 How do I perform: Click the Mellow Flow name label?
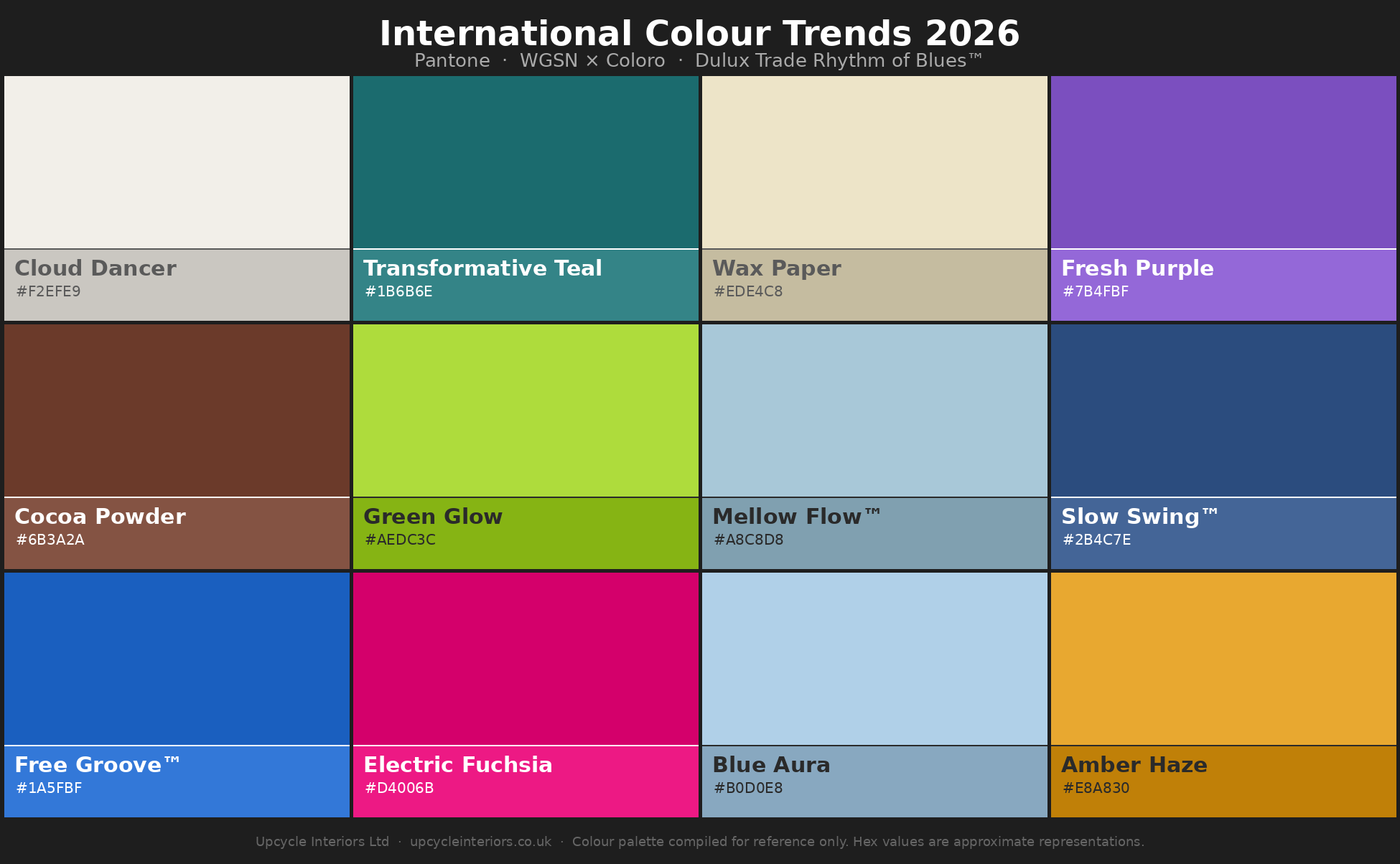tap(796, 517)
